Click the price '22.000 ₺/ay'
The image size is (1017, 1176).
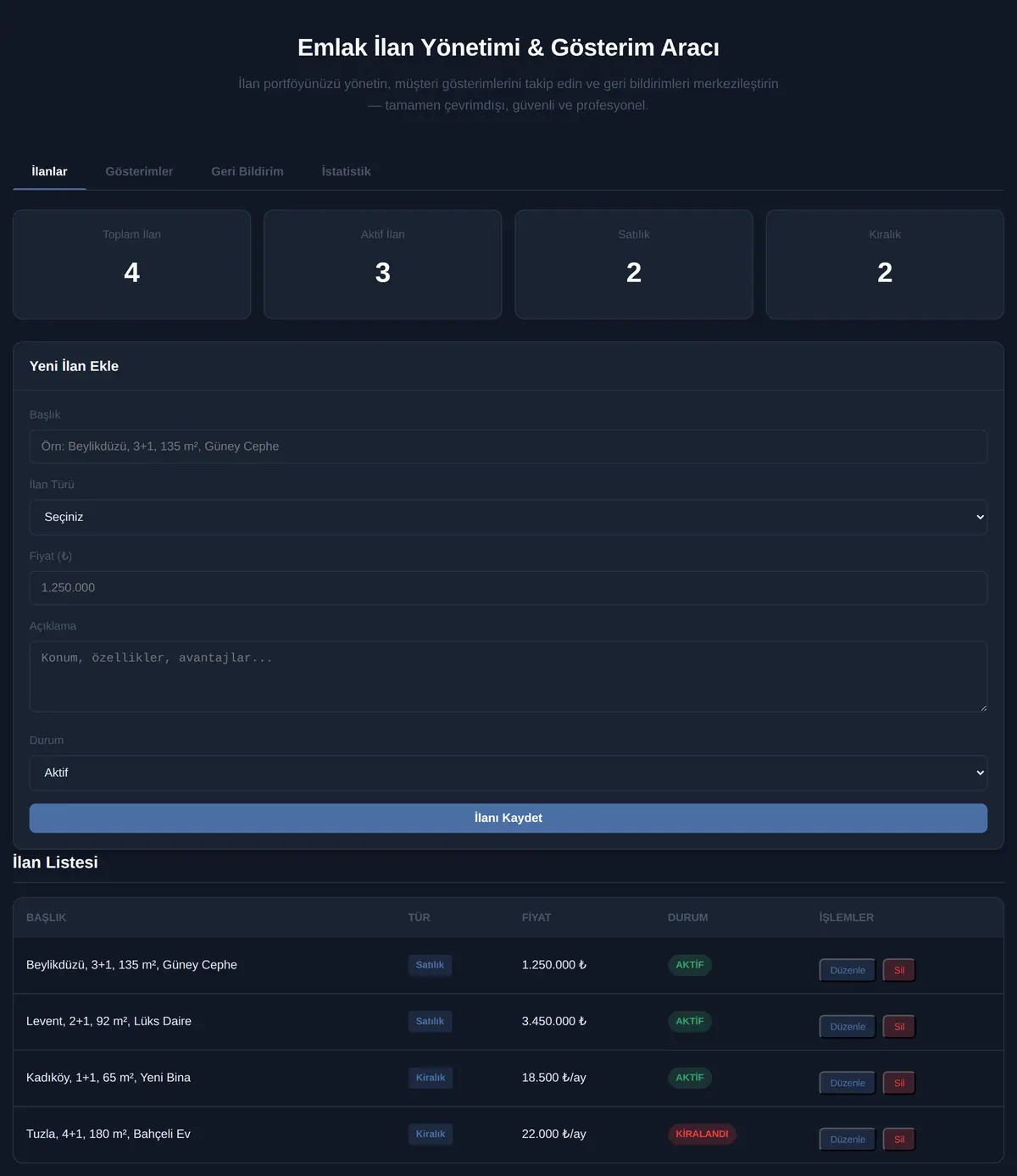[554, 1134]
